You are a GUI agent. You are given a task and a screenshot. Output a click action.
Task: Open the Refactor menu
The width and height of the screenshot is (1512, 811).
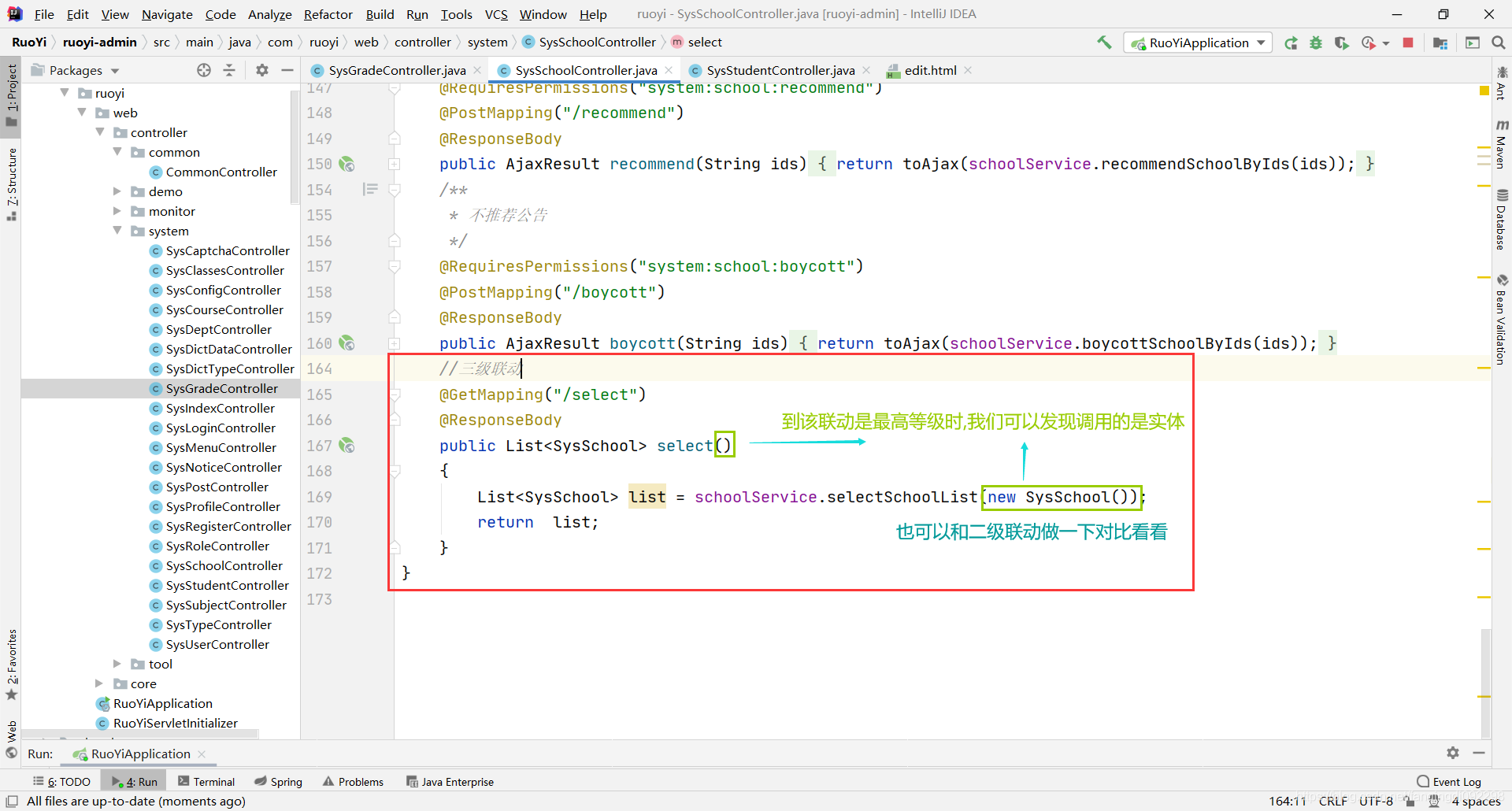(x=328, y=14)
